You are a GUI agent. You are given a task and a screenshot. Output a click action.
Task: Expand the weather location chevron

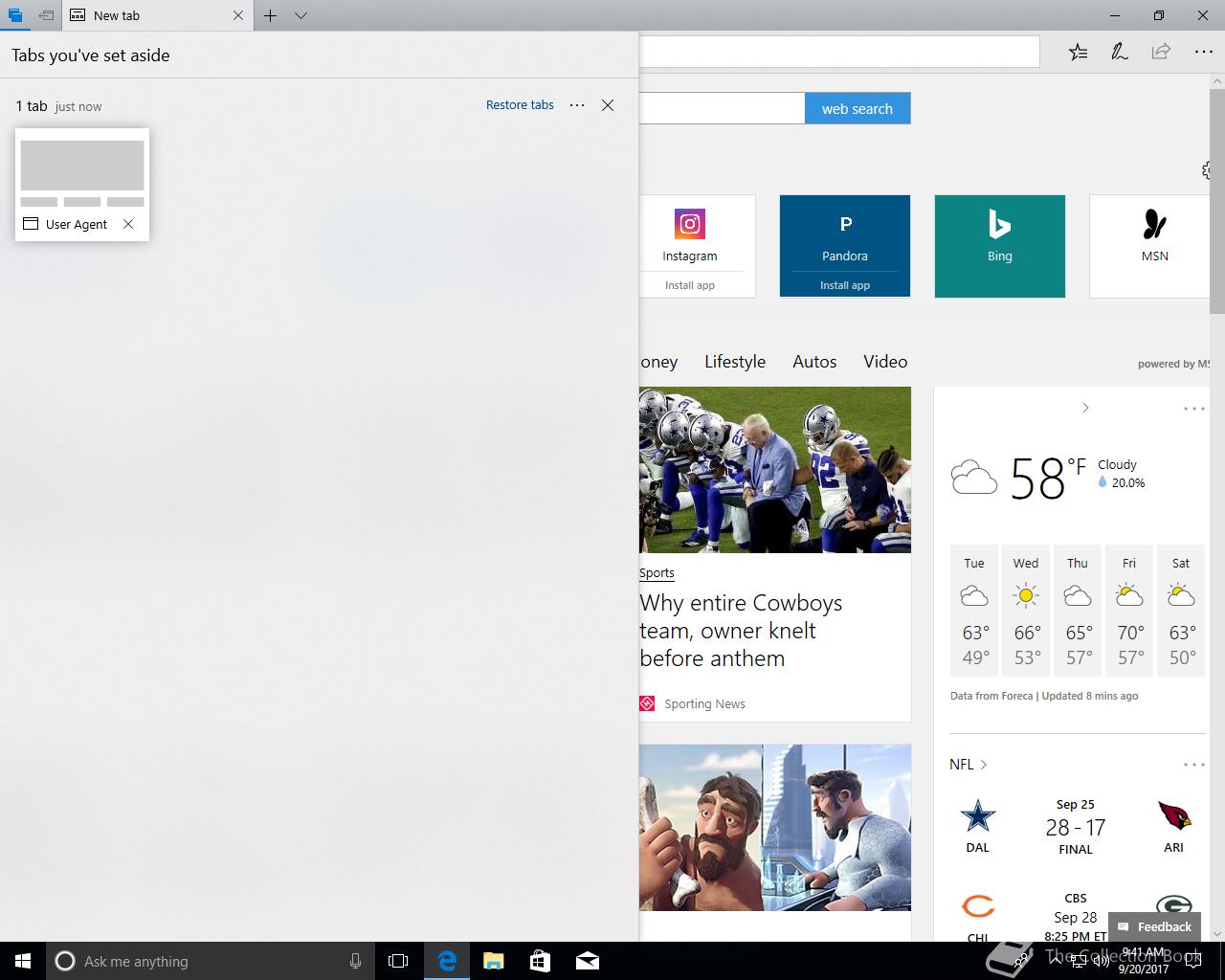1085,408
